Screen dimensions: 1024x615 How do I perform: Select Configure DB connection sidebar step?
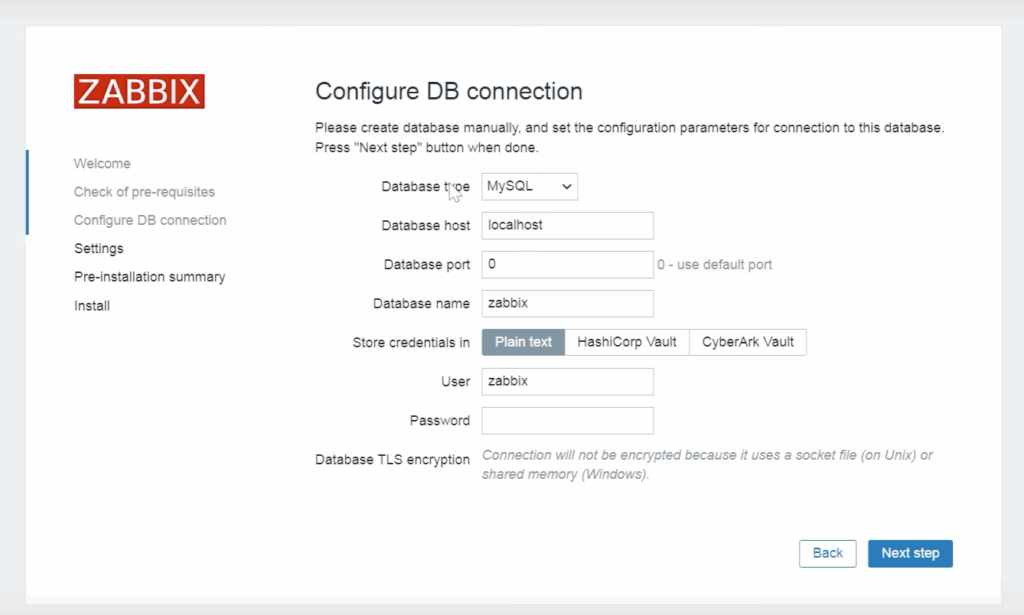(150, 220)
